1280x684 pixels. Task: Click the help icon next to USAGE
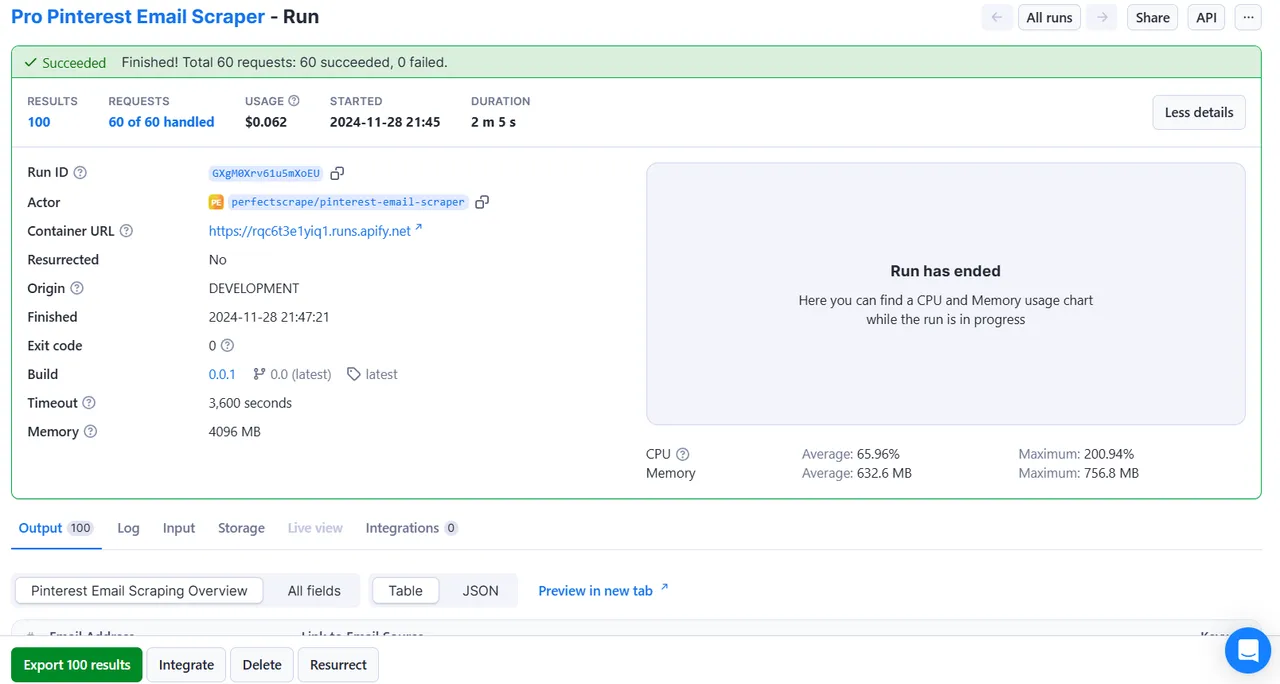(x=294, y=101)
